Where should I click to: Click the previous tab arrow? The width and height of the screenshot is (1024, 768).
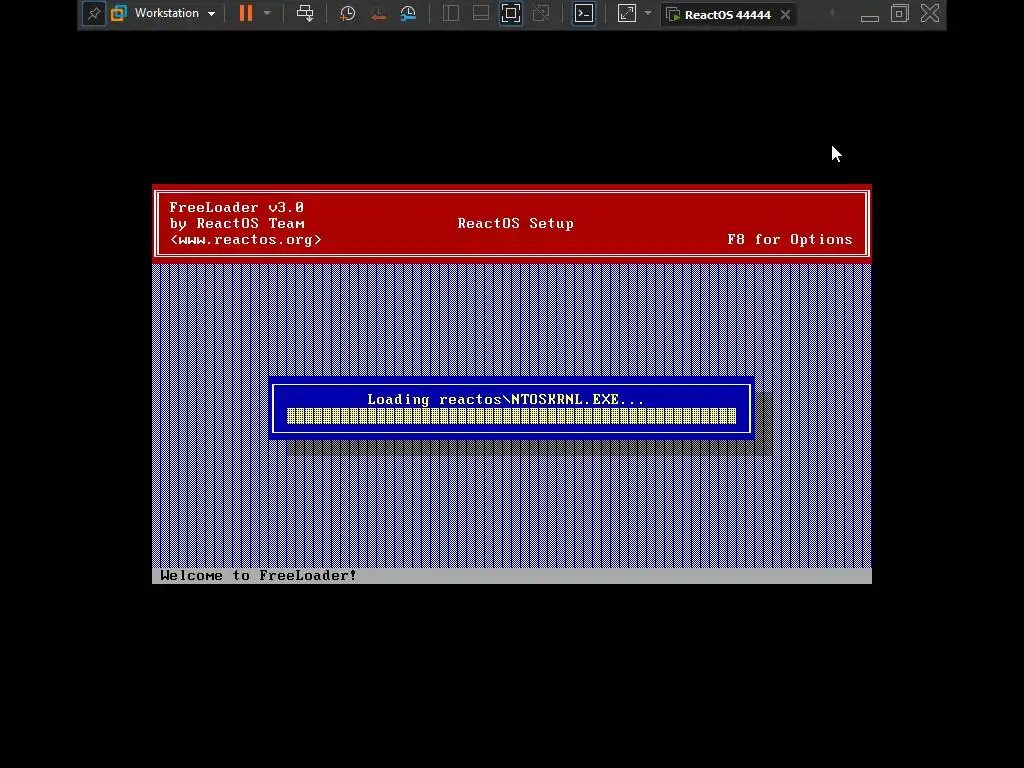coord(831,12)
